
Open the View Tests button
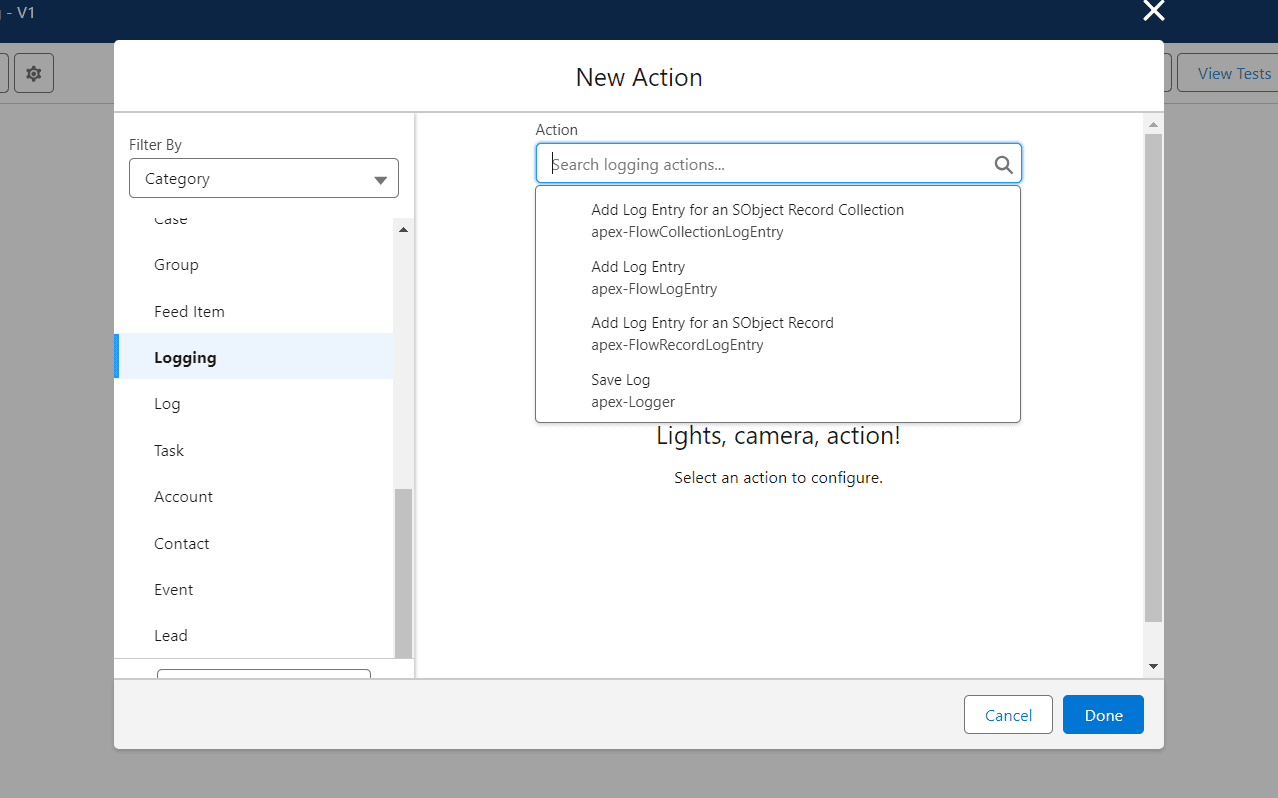click(1228, 73)
